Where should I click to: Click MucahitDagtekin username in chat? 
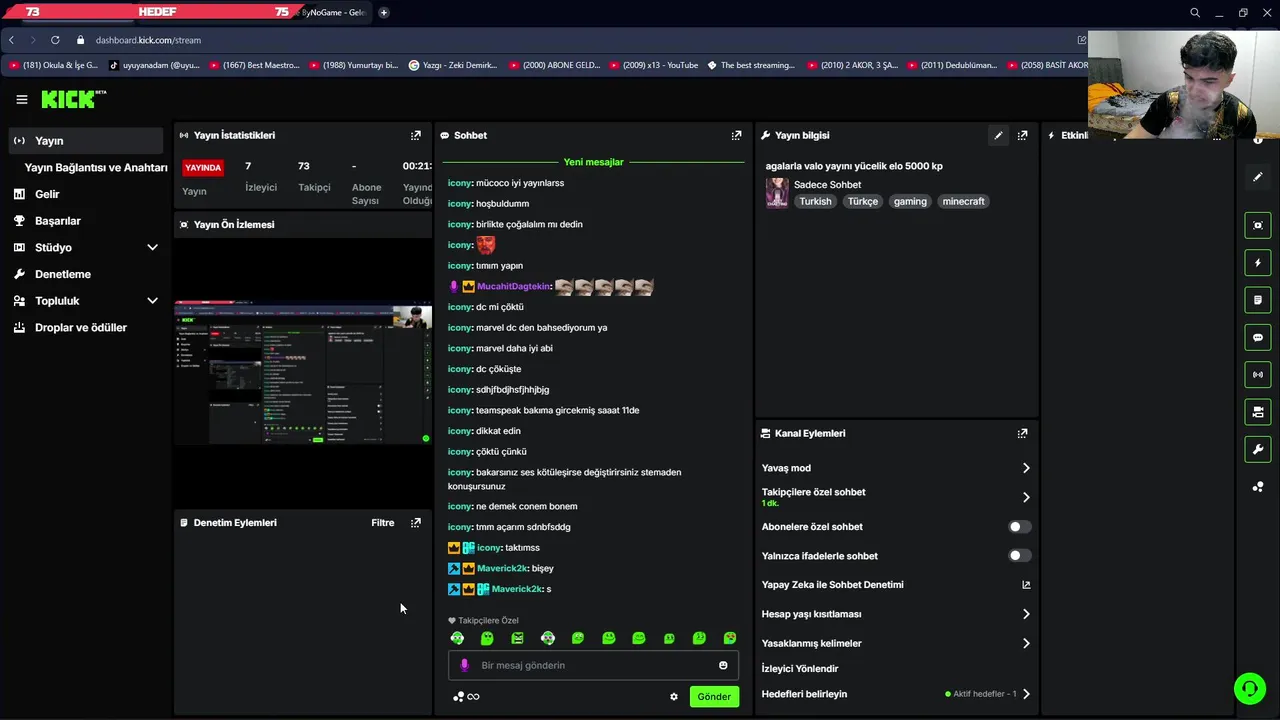coord(513,287)
